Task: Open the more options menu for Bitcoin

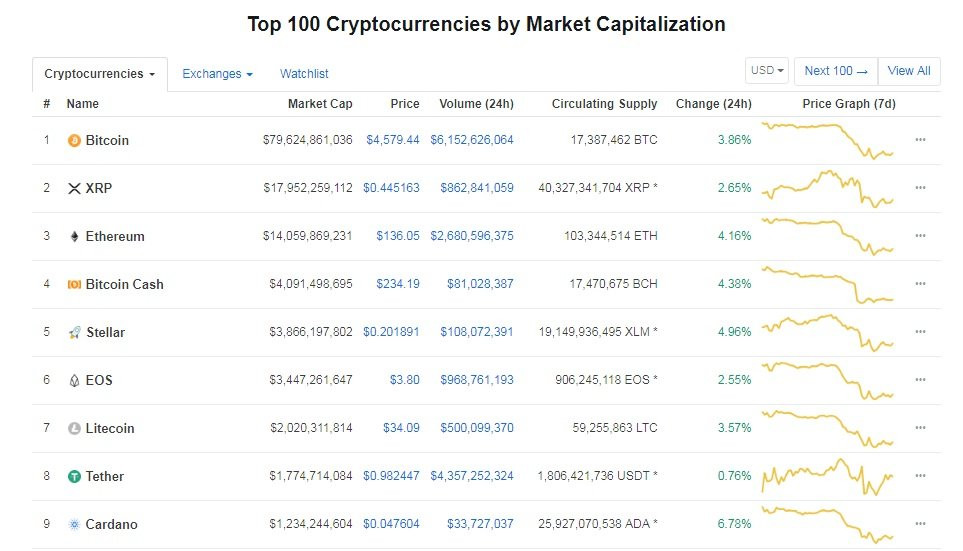Action: (920, 141)
